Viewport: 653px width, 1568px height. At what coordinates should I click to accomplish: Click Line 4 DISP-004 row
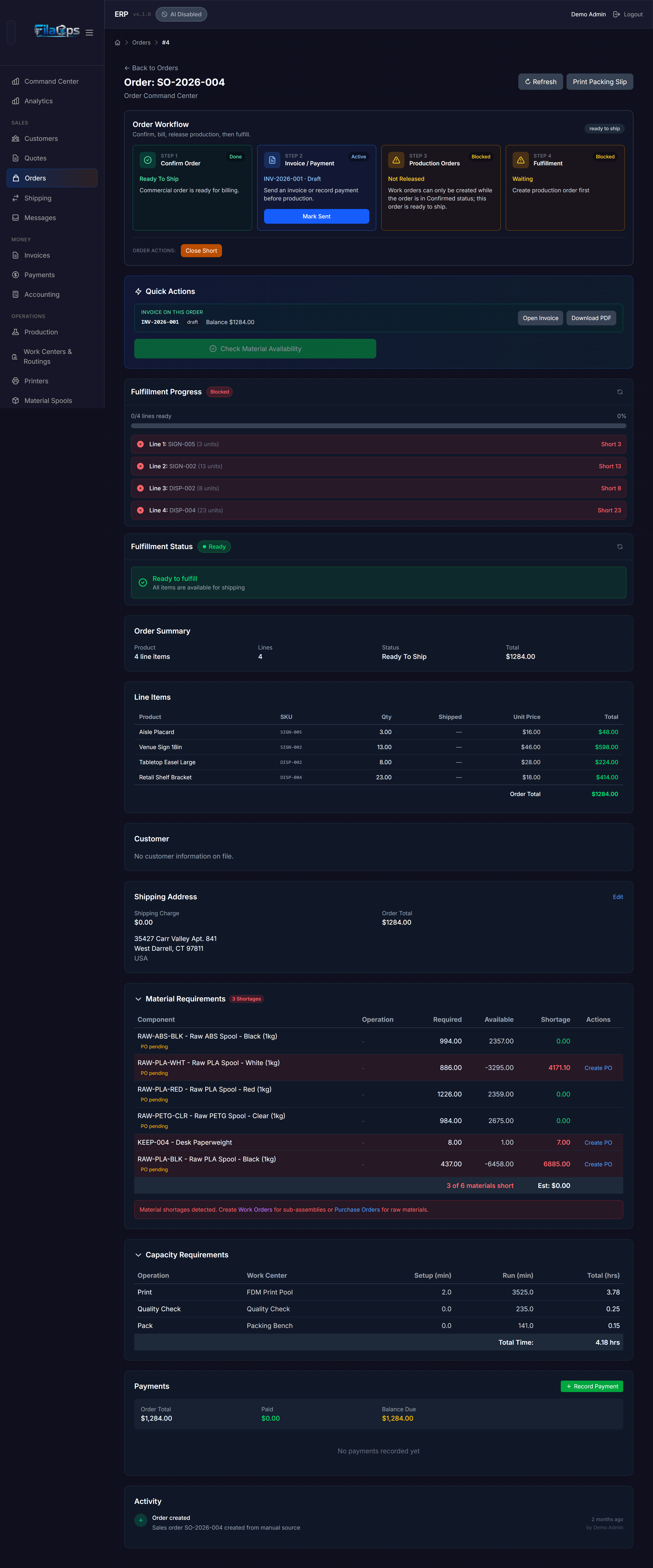pos(379,510)
